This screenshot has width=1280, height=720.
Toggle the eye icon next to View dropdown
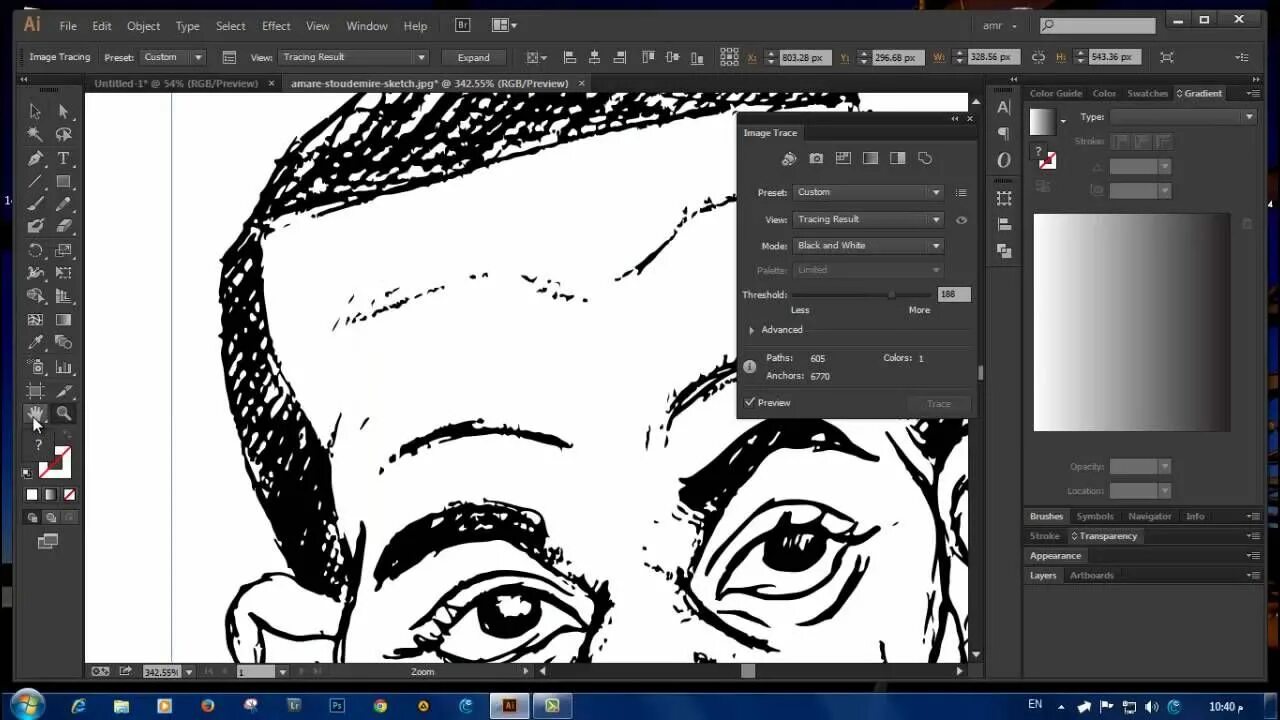pyautogui.click(x=961, y=220)
